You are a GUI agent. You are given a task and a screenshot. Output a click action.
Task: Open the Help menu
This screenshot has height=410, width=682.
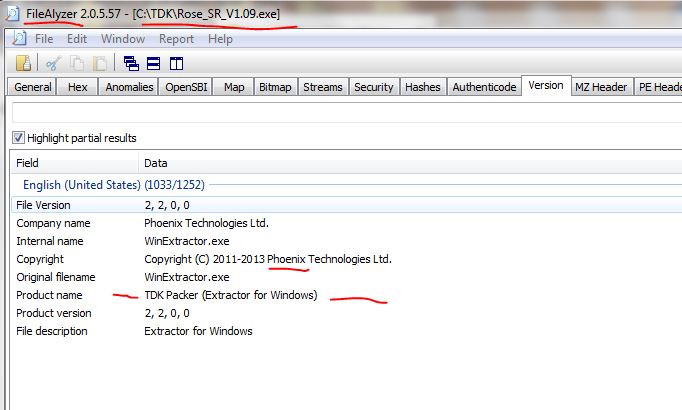click(x=220, y=39)
